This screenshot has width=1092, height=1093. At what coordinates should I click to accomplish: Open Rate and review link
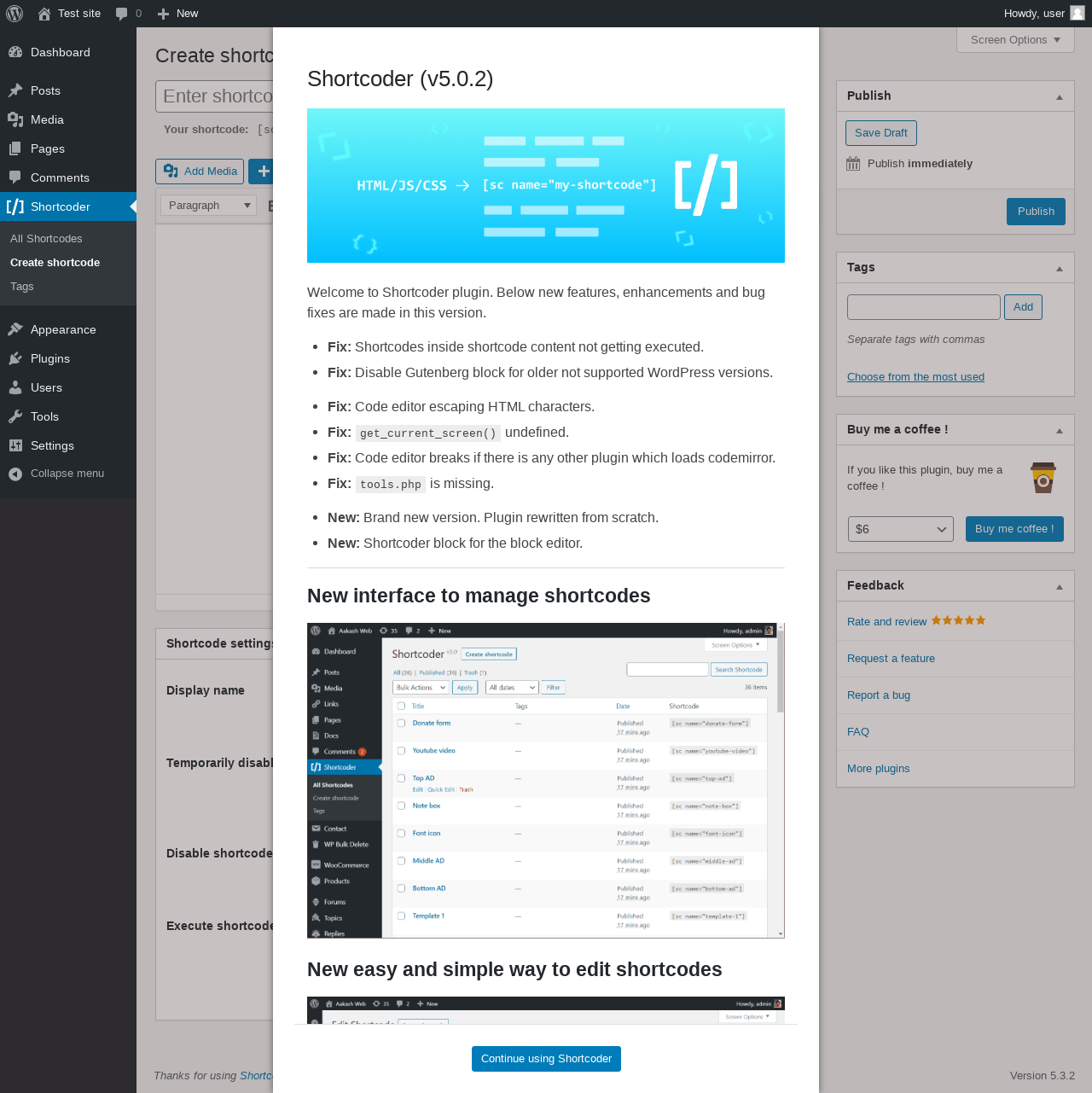tap(886, 622)
